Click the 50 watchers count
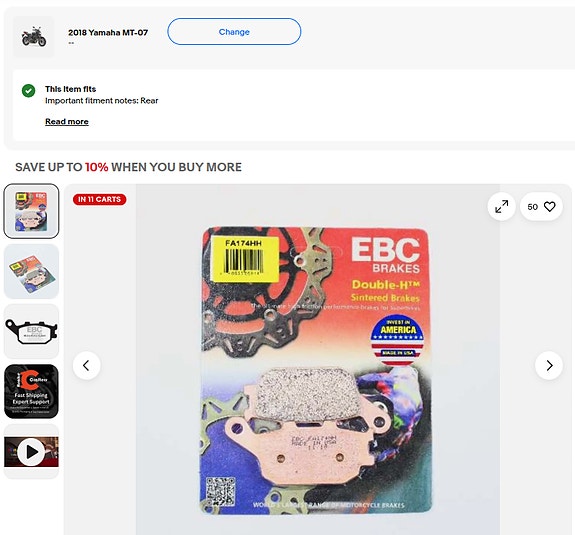 tap(532, 207)
